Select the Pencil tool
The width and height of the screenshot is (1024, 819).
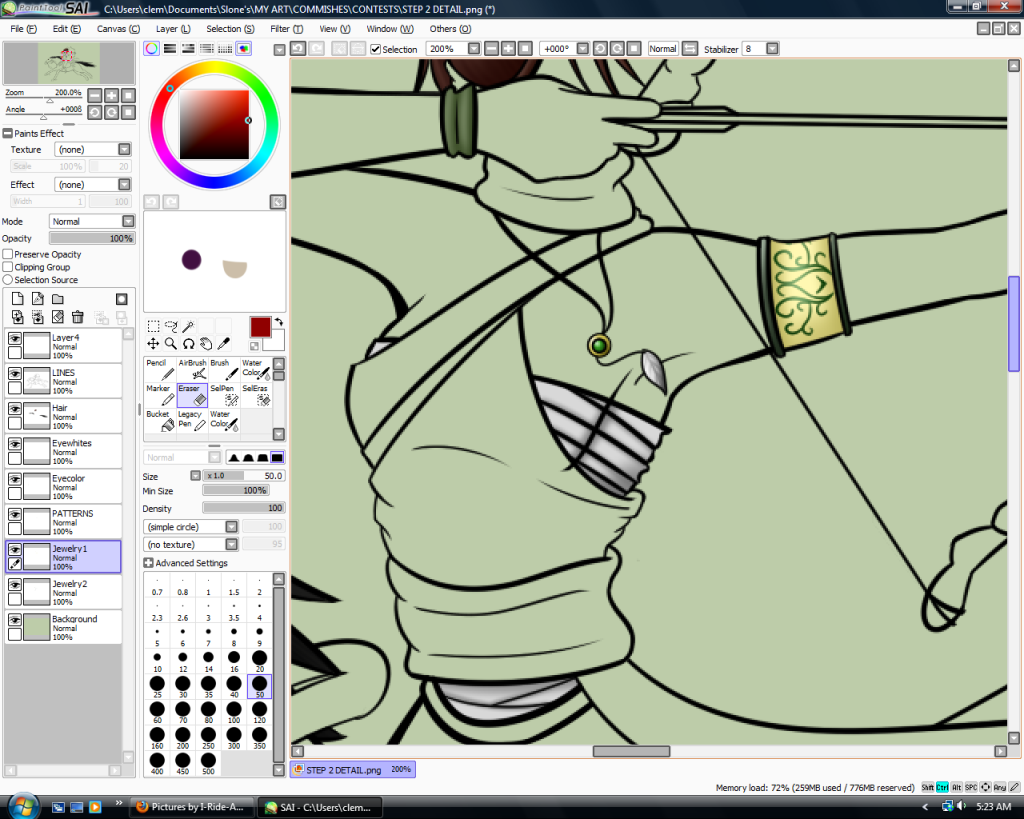coord(160,369)
